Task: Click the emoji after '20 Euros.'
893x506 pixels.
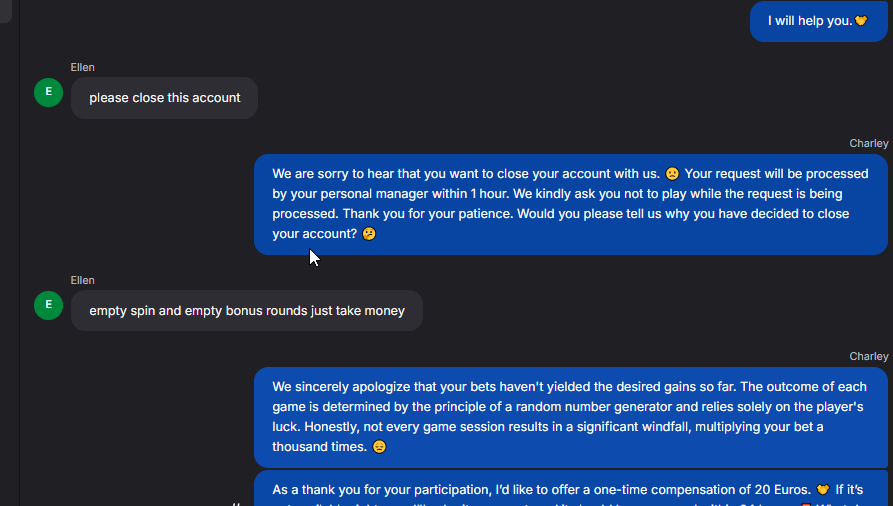Action: point(823,490)
